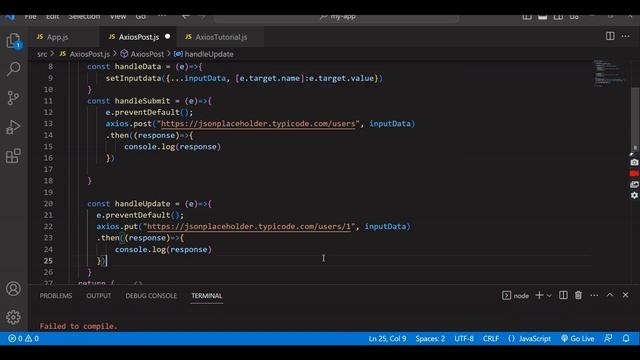
Task: Open the Manage gear icon
Action: click(13, 317)
